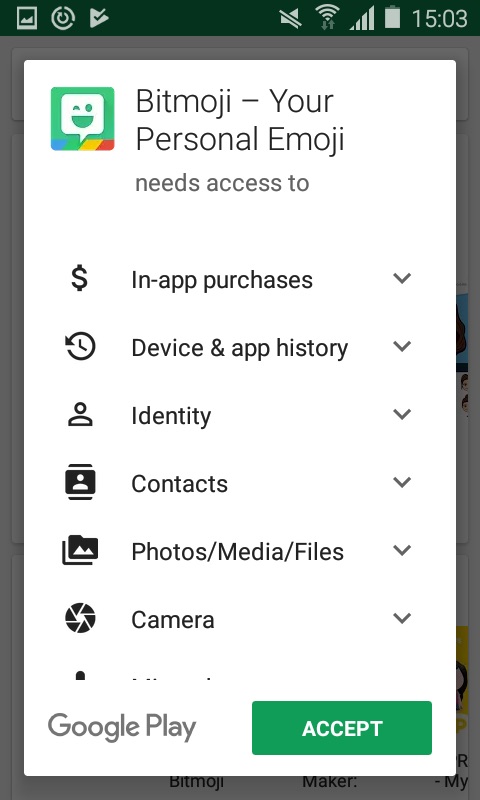
Task: Tap the Wi-Fi status bar icon
Action: (x=327, y=17)
